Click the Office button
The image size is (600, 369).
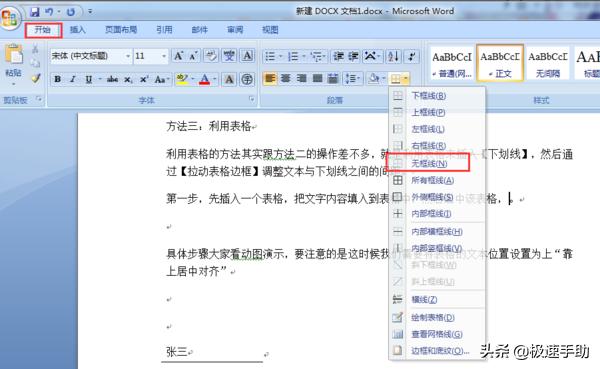click(x=10, y=18)
